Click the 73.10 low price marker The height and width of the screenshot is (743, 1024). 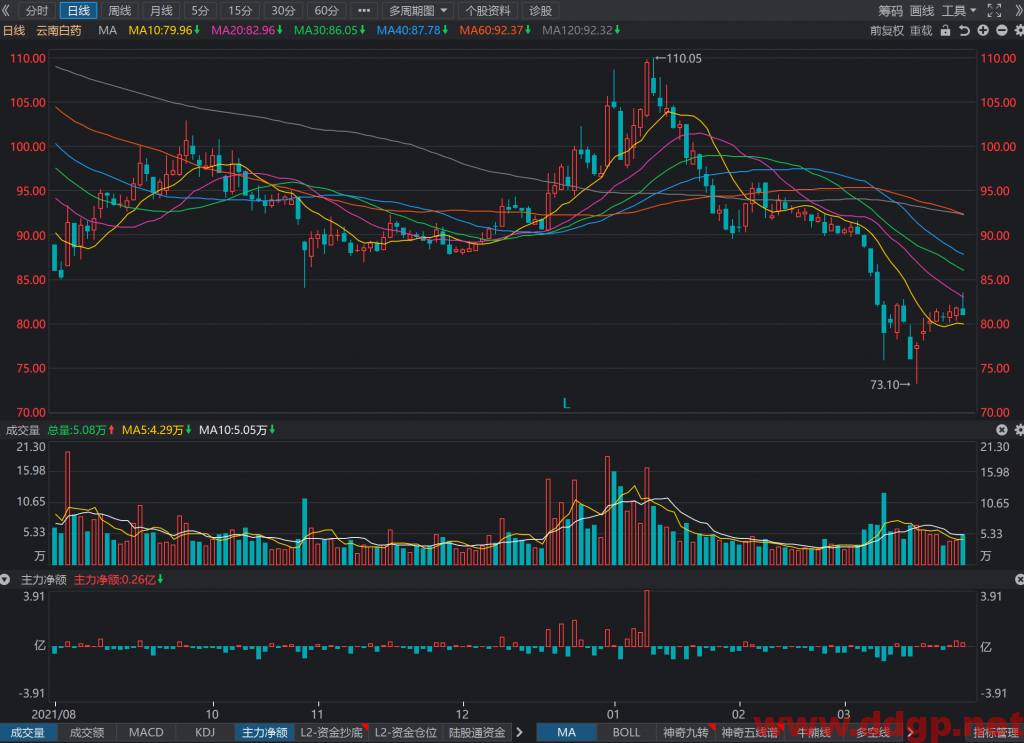point(889,385)
